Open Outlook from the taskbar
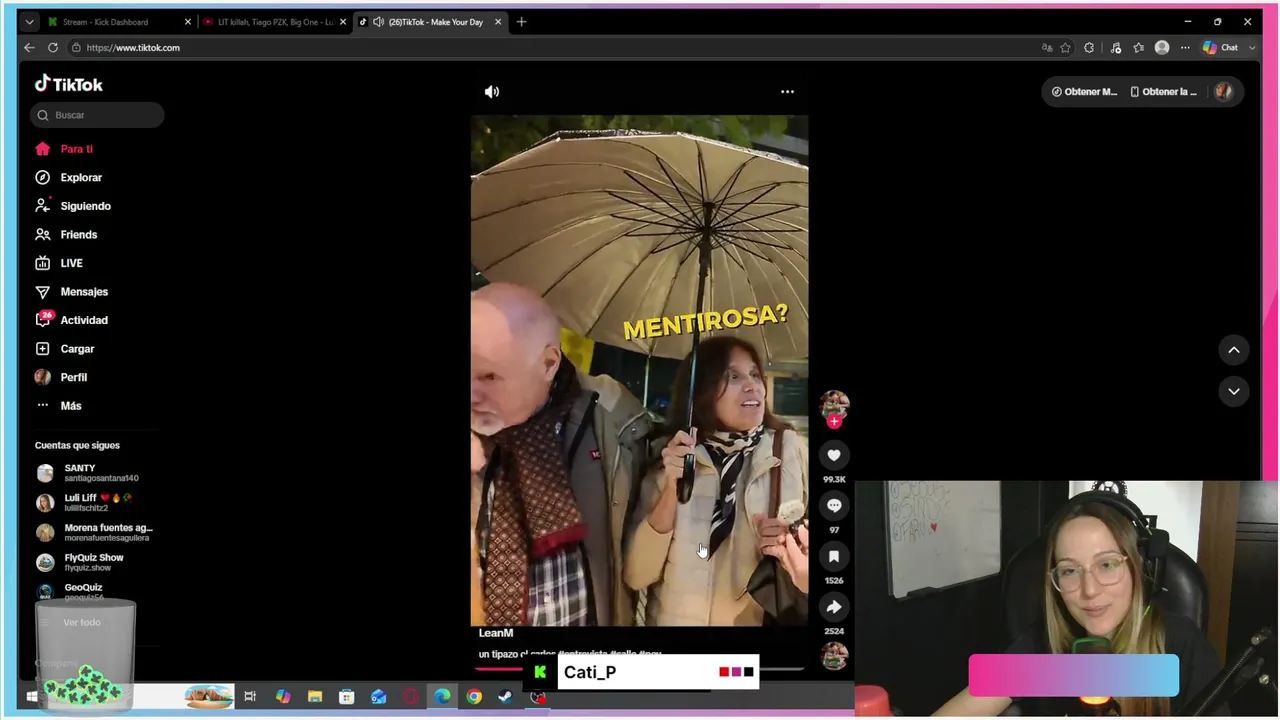Image resolution: width=1280 pixels, height=720 pixels. 378,697
